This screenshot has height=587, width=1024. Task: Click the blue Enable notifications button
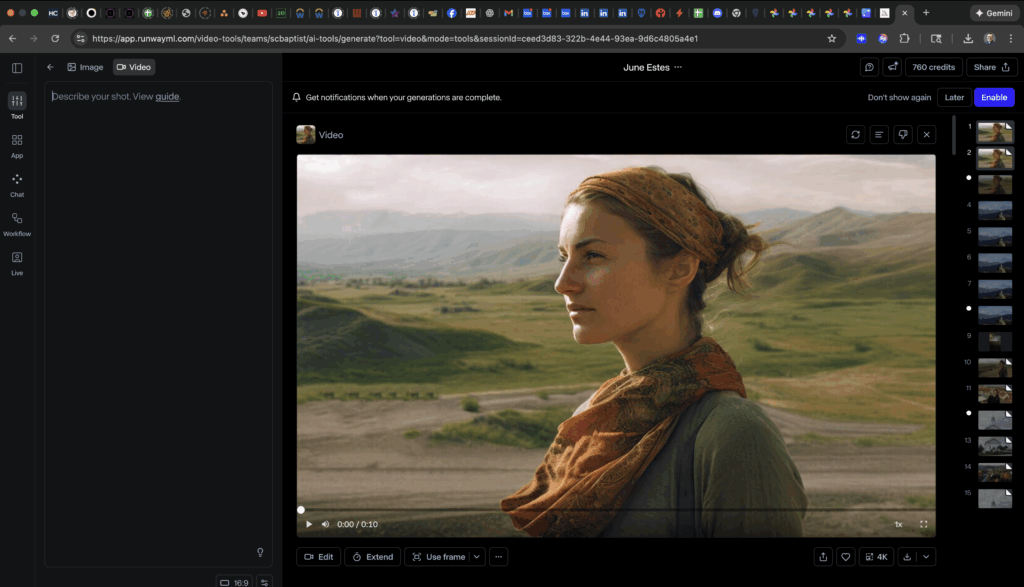pos(994,97)
